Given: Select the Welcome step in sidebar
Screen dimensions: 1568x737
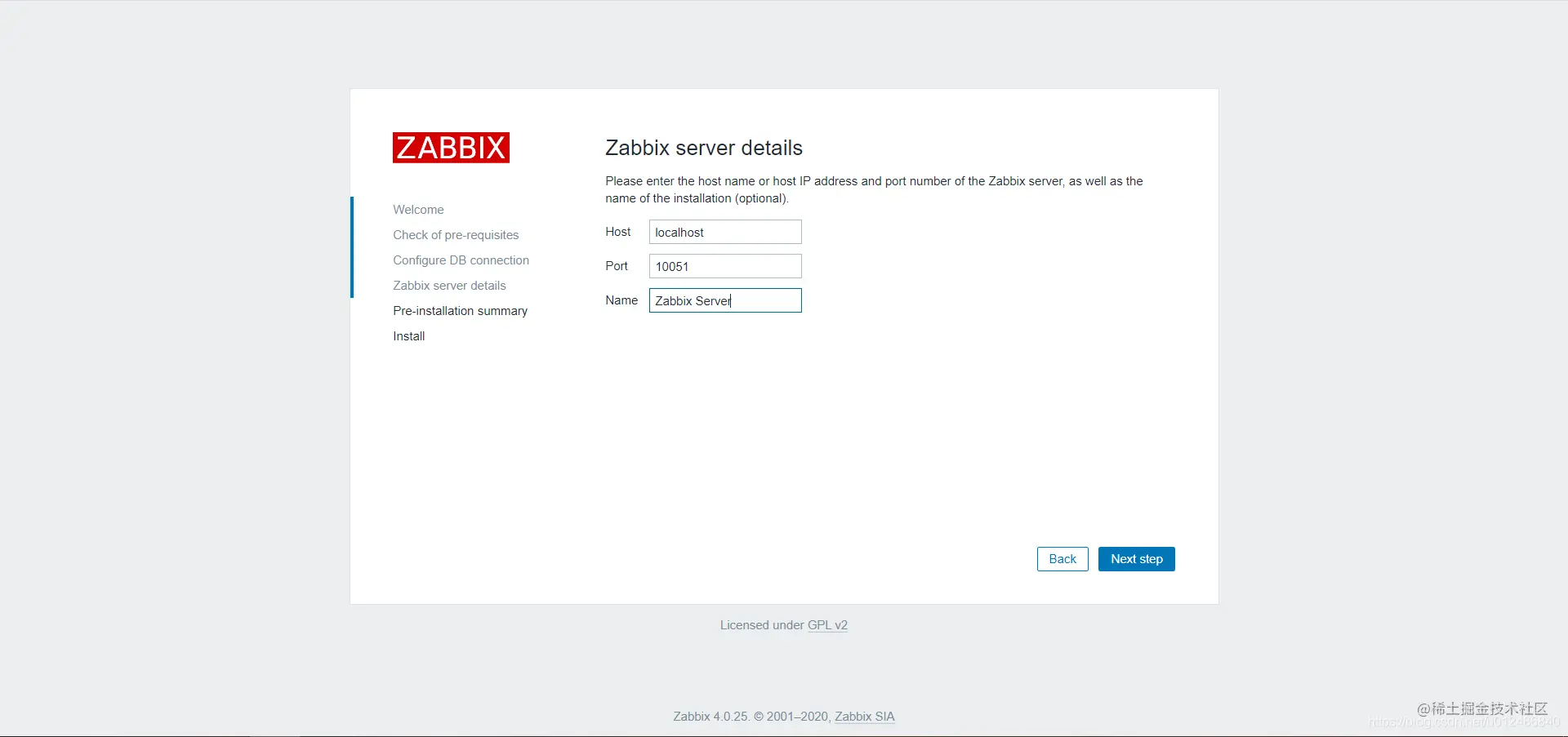Looking at the screenshot, I should click(418, 210).
